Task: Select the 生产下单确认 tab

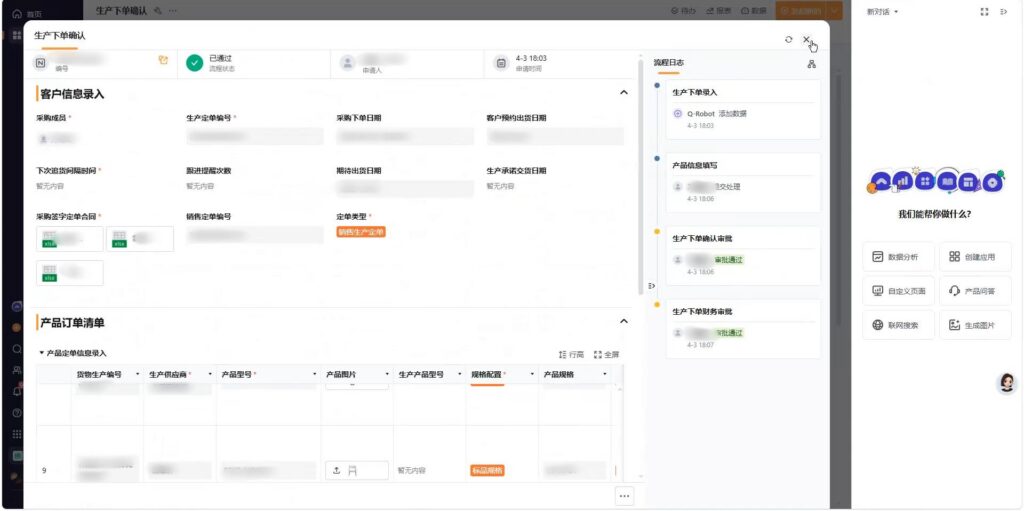Action: 60,36
